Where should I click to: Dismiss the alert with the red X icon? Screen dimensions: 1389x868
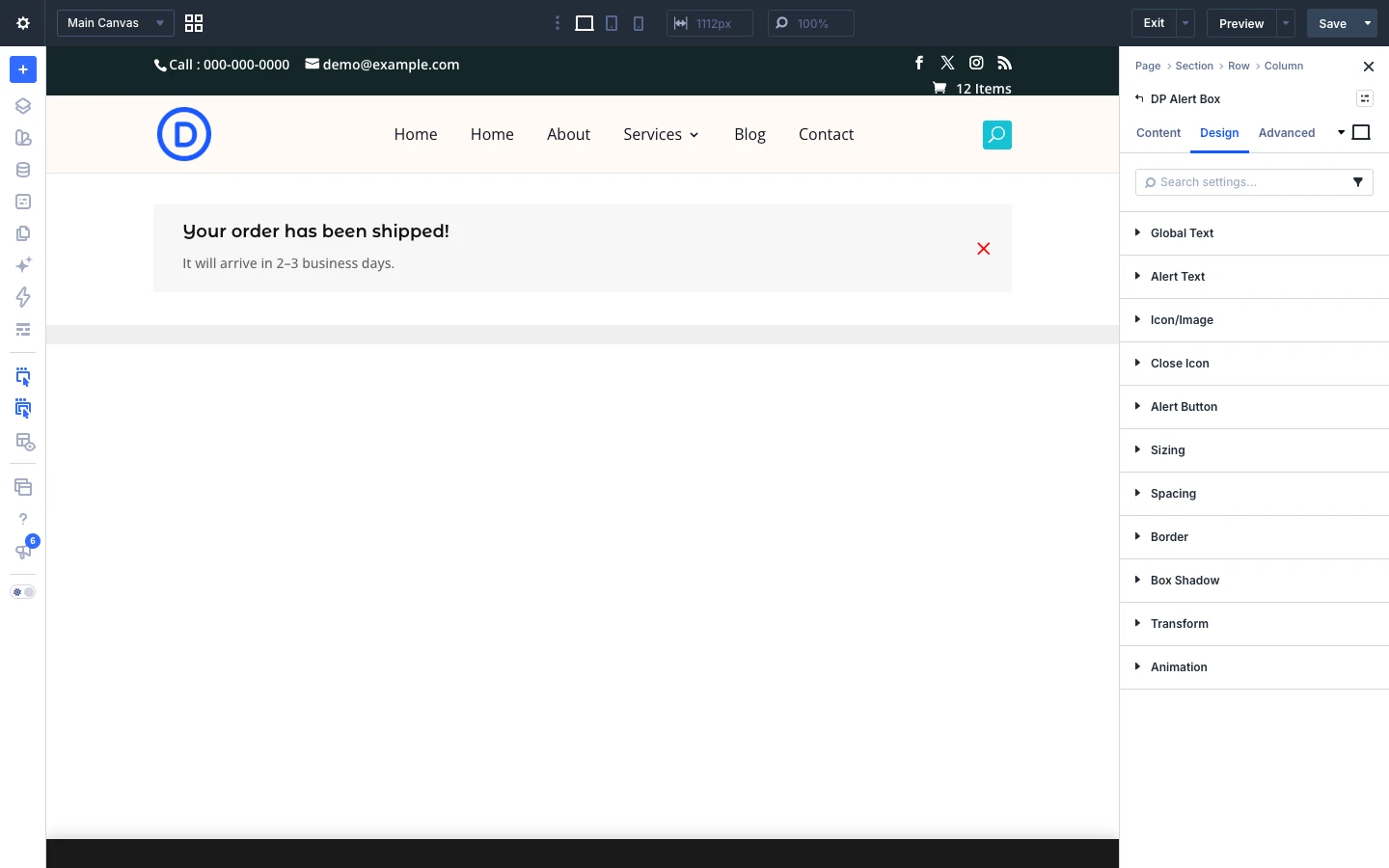click(984, 249)
